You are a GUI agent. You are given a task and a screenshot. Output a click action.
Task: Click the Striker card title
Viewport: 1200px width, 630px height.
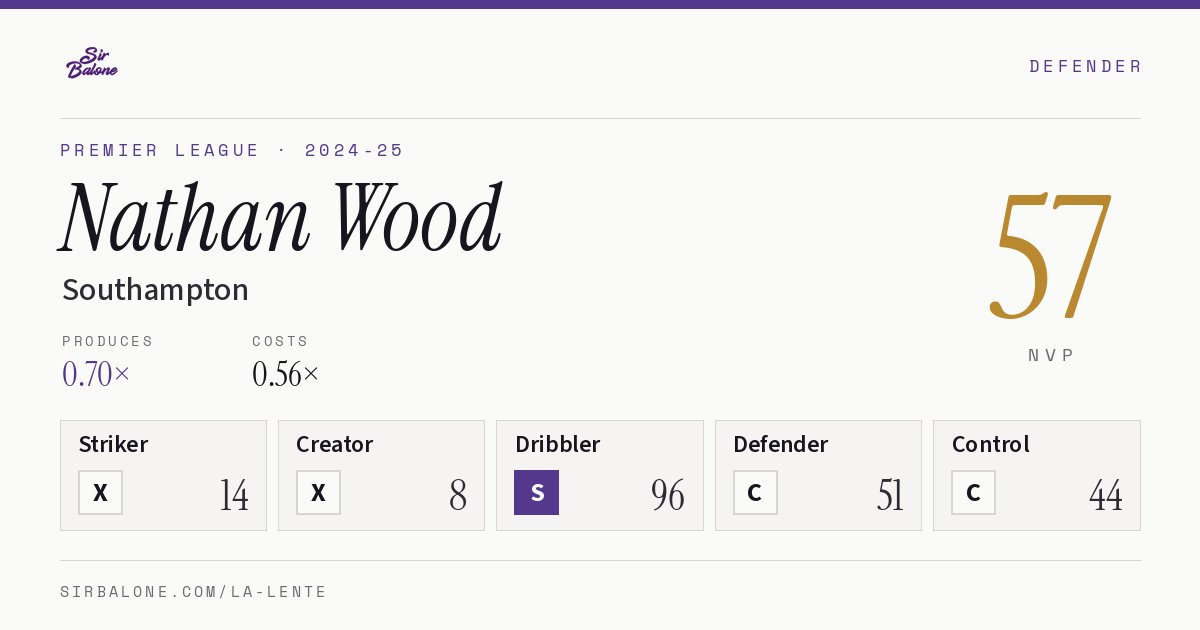(x=113, y=444)
